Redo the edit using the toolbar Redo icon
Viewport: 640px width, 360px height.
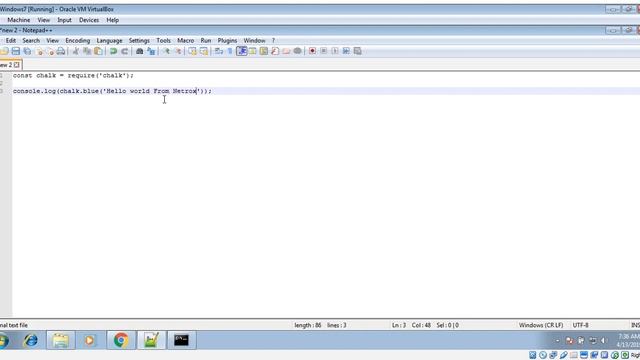[125, 51]
